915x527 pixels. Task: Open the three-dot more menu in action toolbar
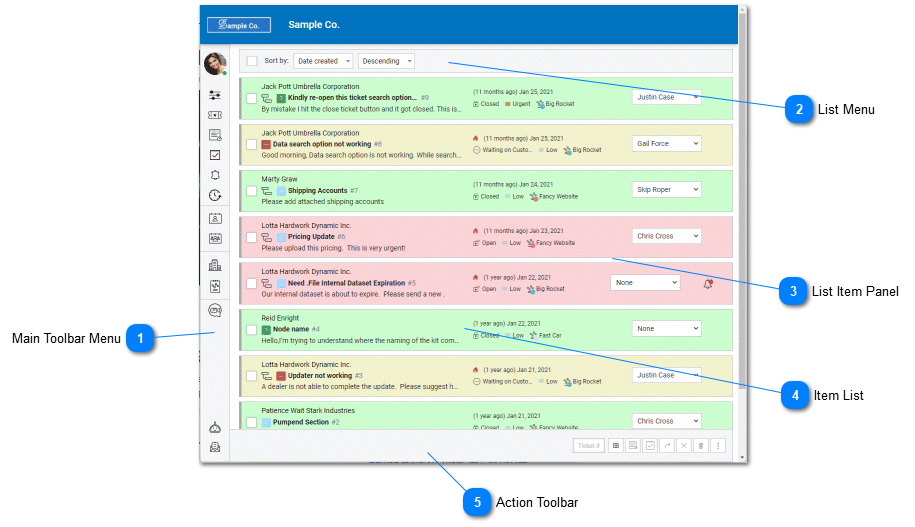(718, 446)
